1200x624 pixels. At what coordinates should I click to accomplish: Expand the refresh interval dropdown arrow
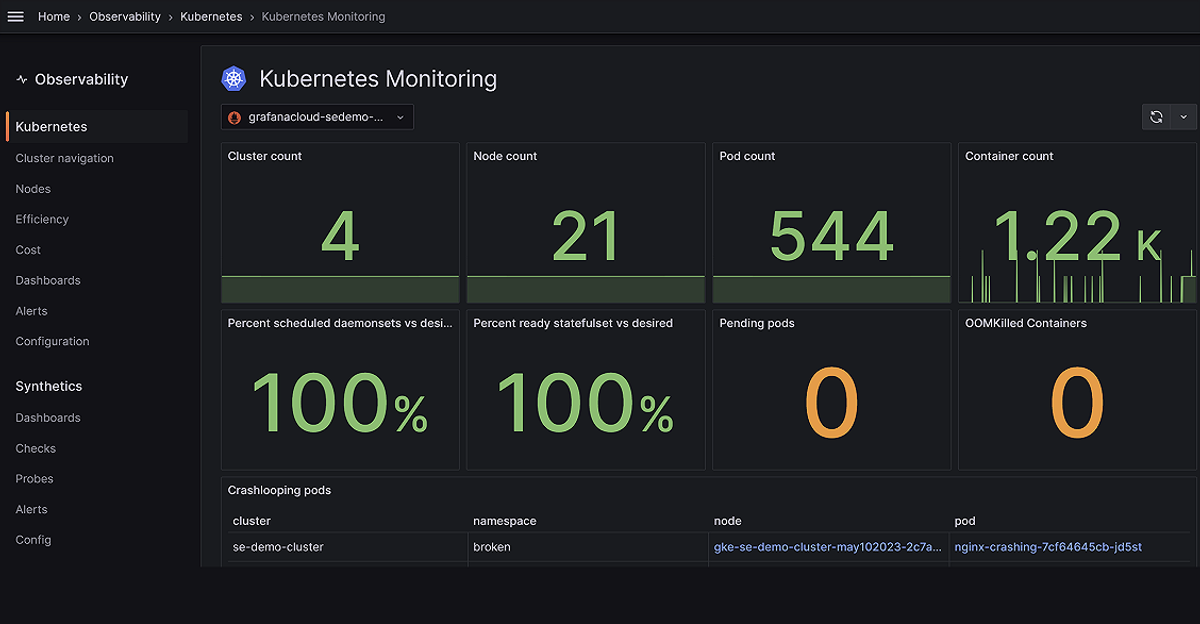coord(1183,117)
